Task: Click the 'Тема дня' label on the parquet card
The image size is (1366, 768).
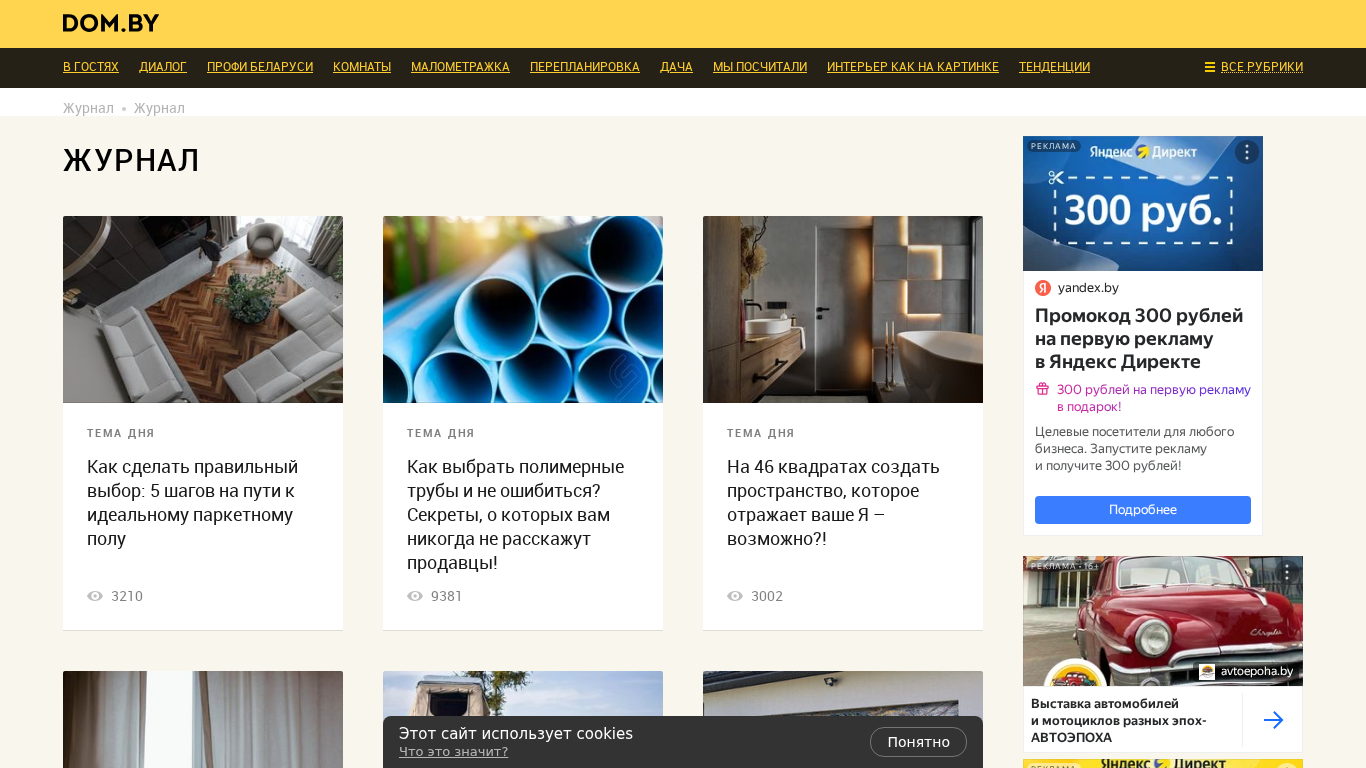Action: tap(121, 434)
